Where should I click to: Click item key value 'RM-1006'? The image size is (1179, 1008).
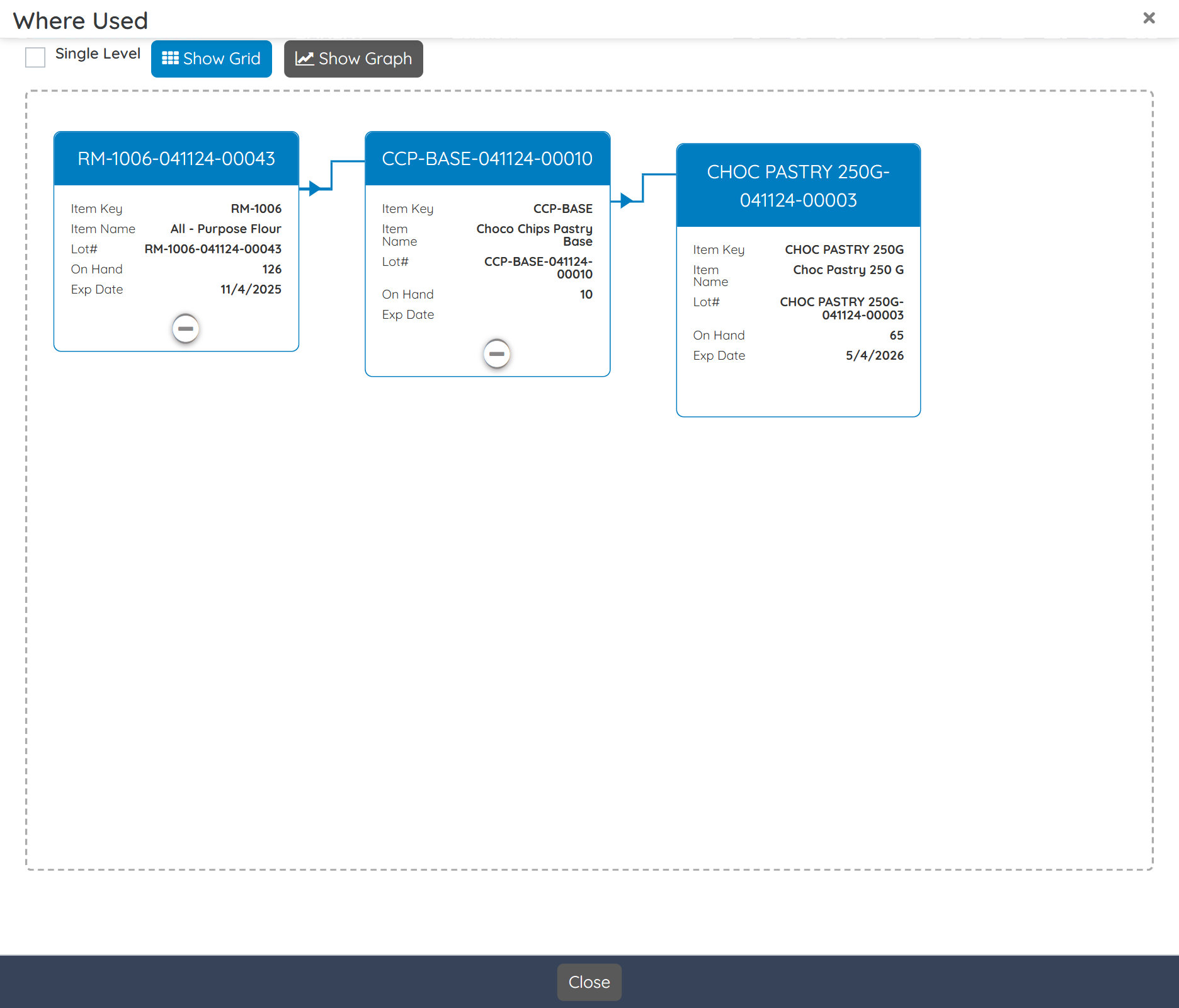click(x=256, y=209)
